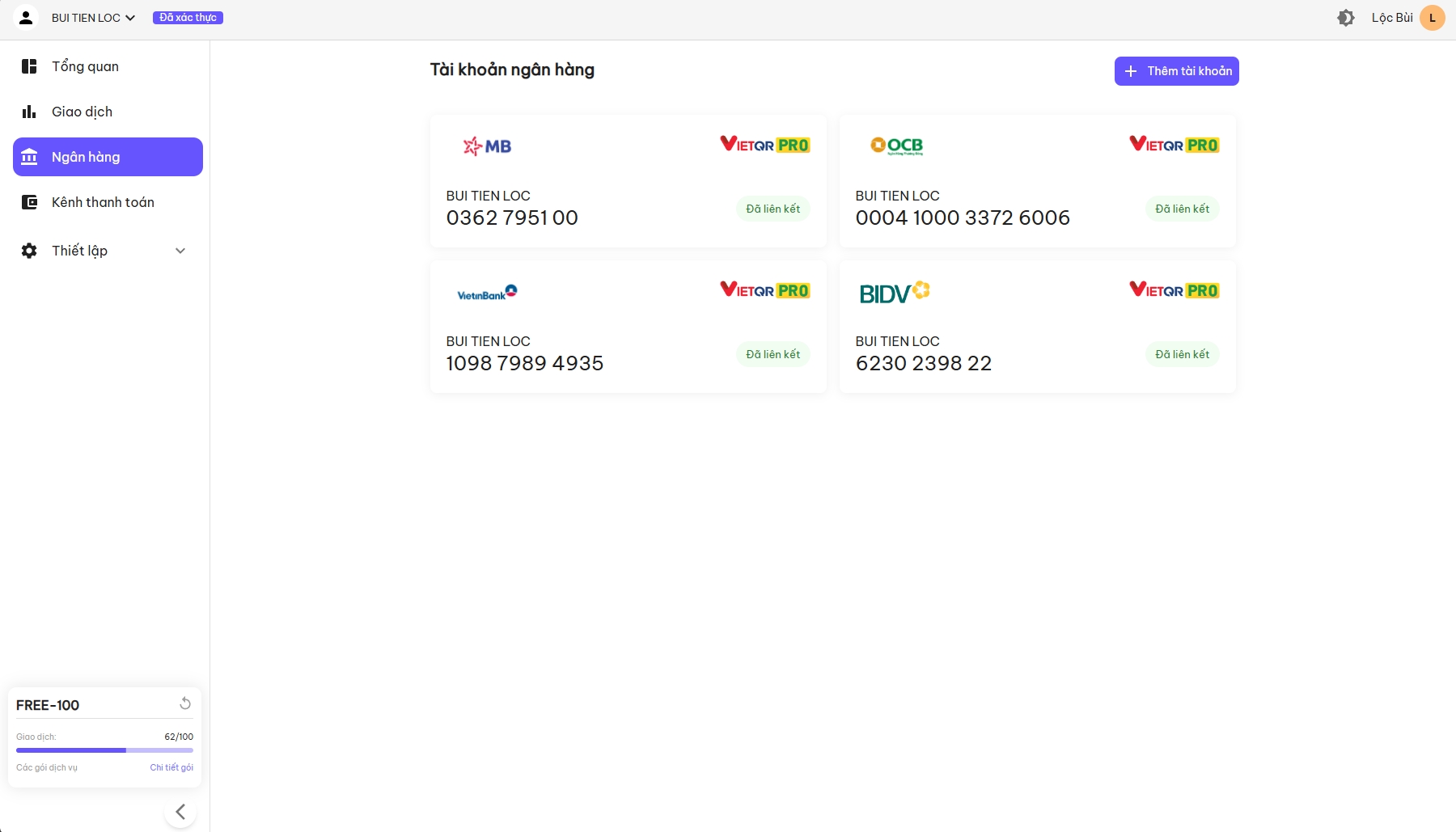Select MB account number 0362 7951 00
Viewport: 1456px width, 832px height.
(x=512, y=218)
